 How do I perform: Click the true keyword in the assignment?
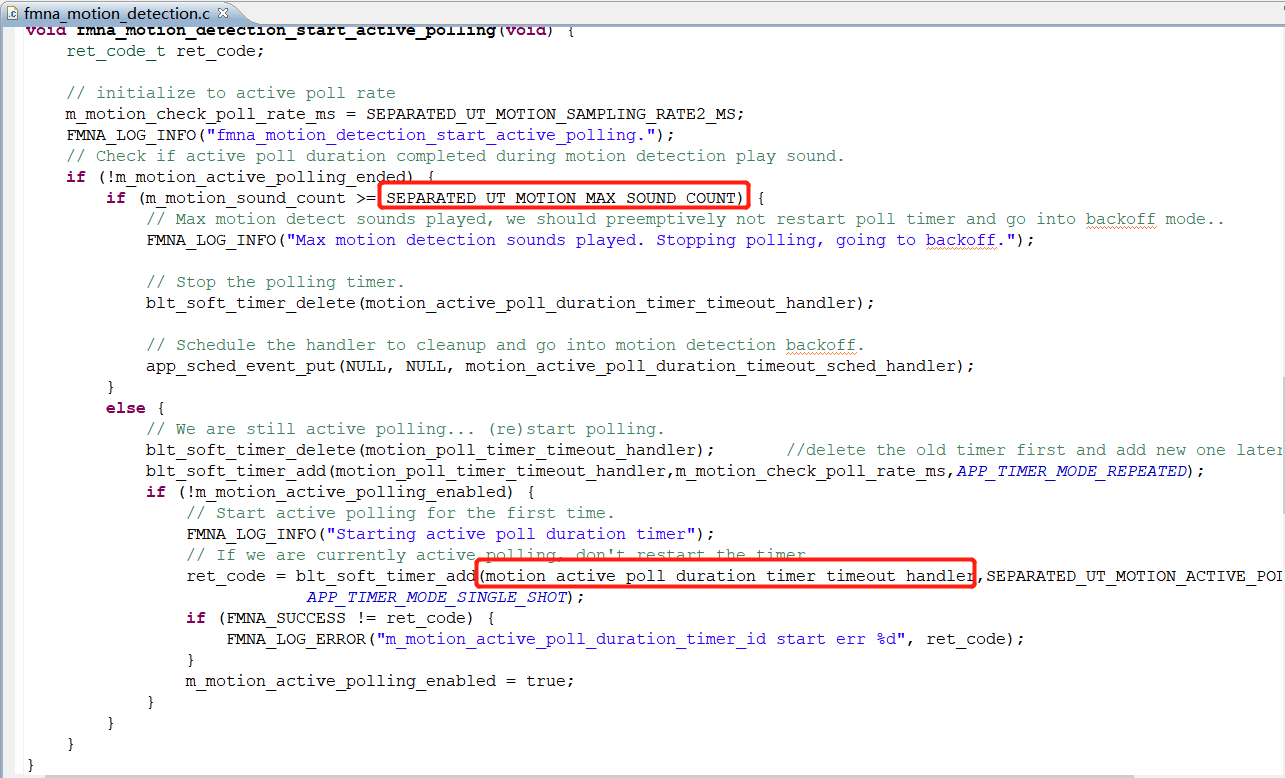555,681
